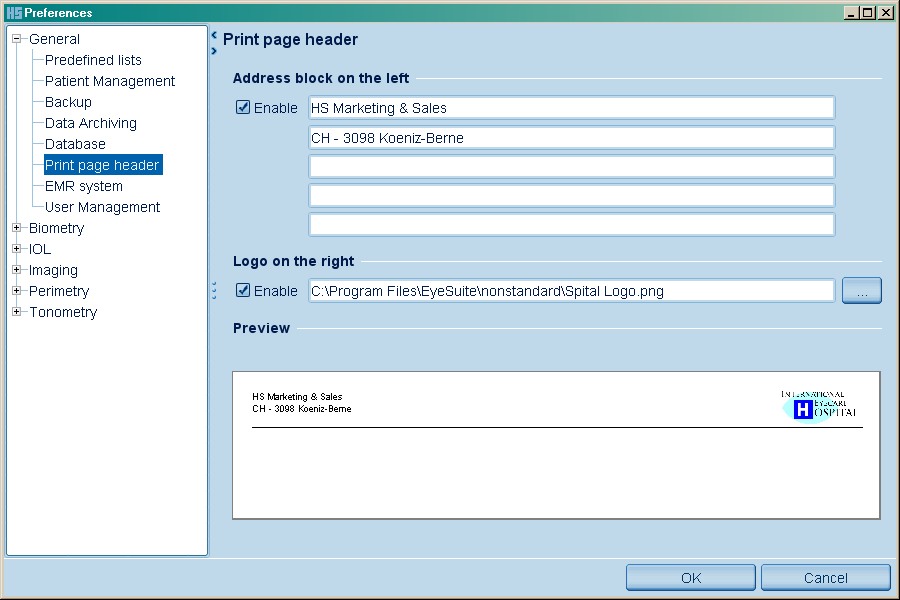
Task: Collapse the General tree node
Action: point(17,39)
